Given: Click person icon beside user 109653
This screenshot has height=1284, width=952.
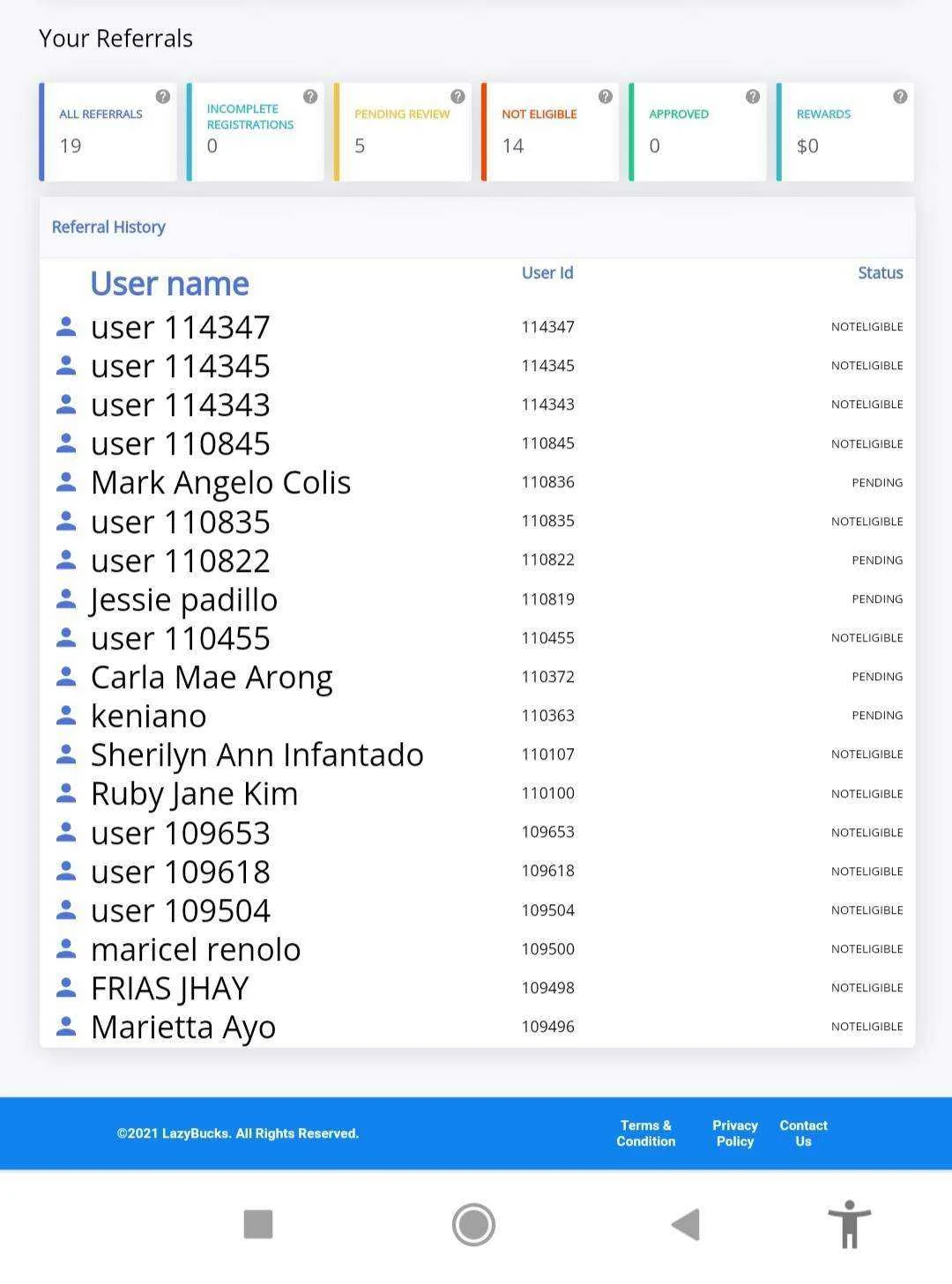Looking at the screenshot, I should [x=66, y=832].
